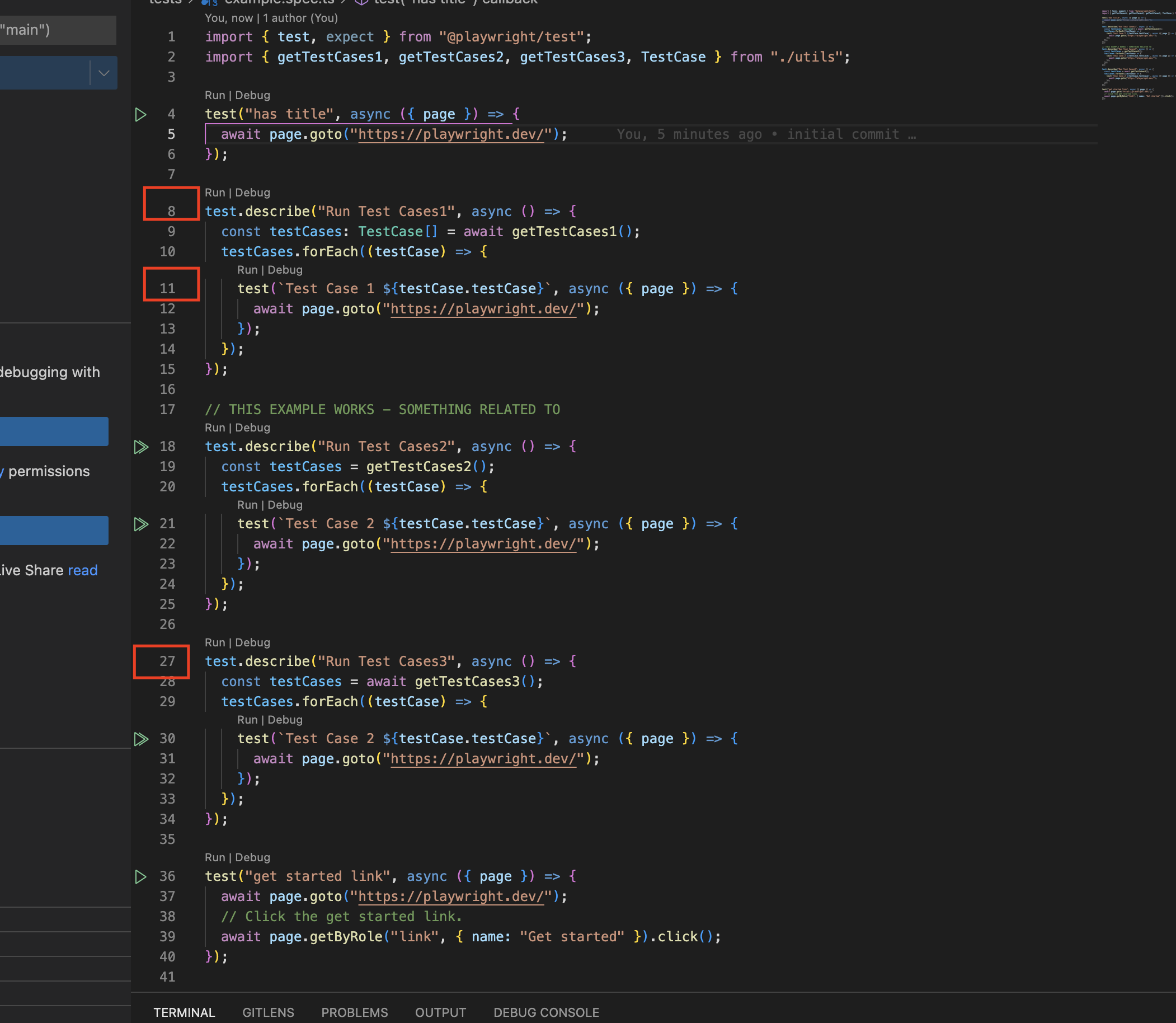
Task: Select the OUTPUT panel tab
Action: pos(440,1012)
